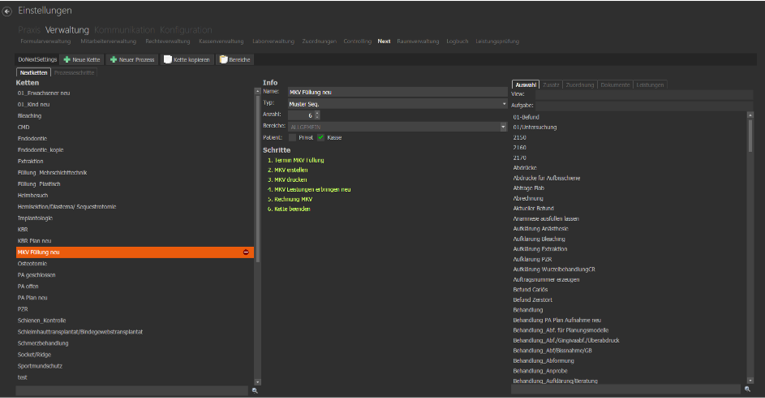Screen dimensions: 765x398
Task: Click the Name field containing MKV Füllung neu
Action: tap(397, 92)
